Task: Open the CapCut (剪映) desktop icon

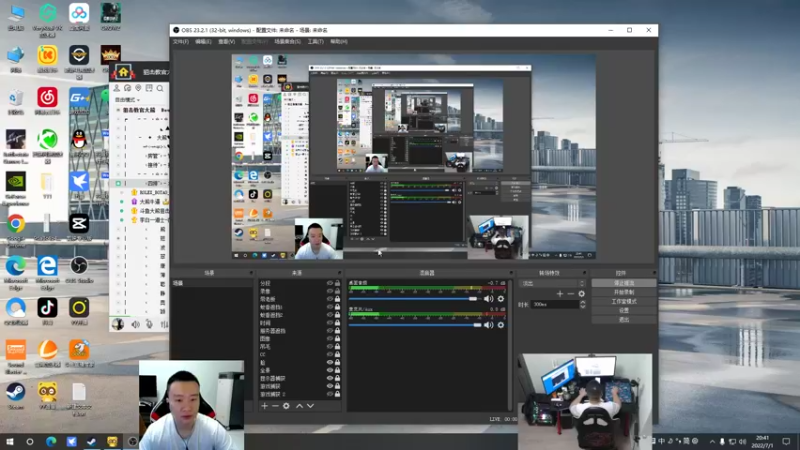Action: 79,228
